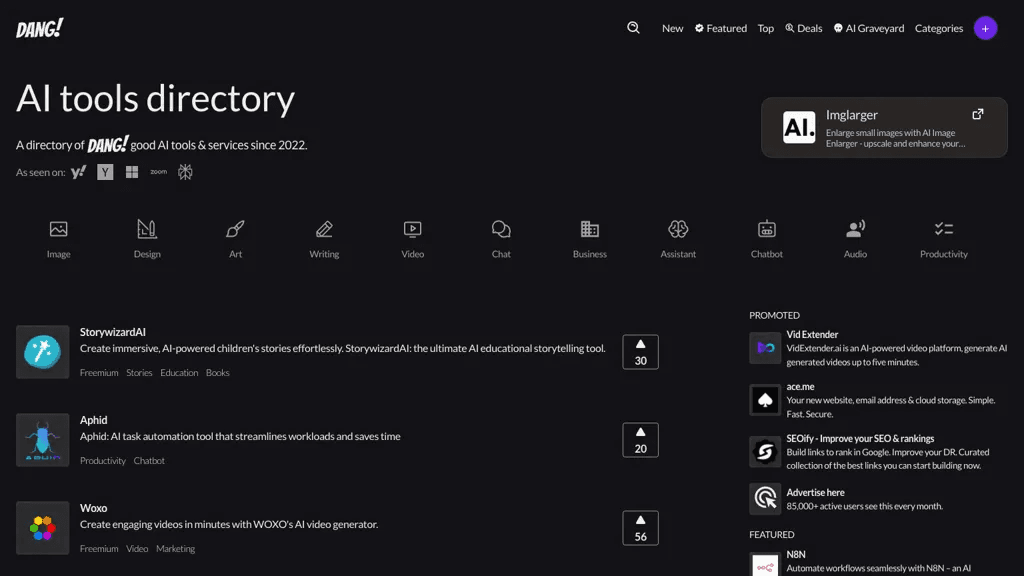Open the Vid Extender promoted link
The width and height of the screenshot is (1024, 576).
[812, 334]
